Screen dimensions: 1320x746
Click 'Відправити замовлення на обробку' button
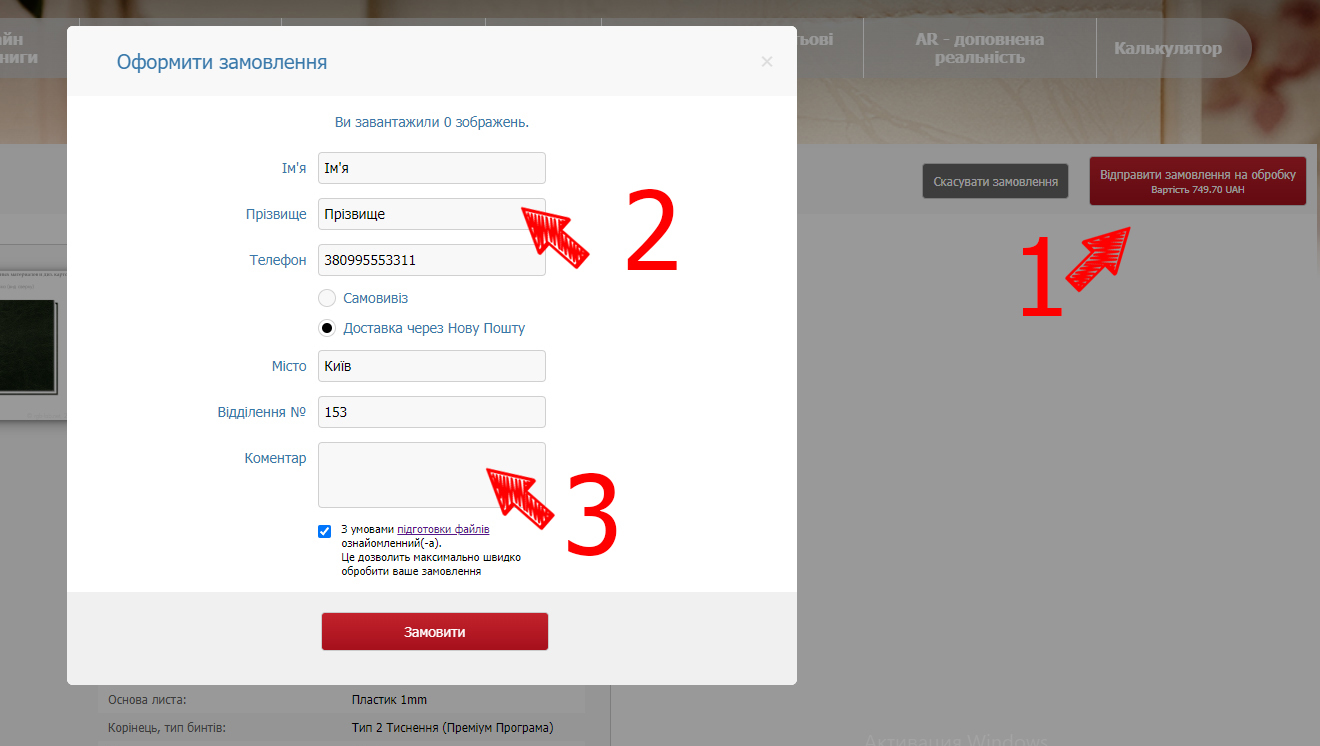pyautogui.click(x=1197, y=181)
